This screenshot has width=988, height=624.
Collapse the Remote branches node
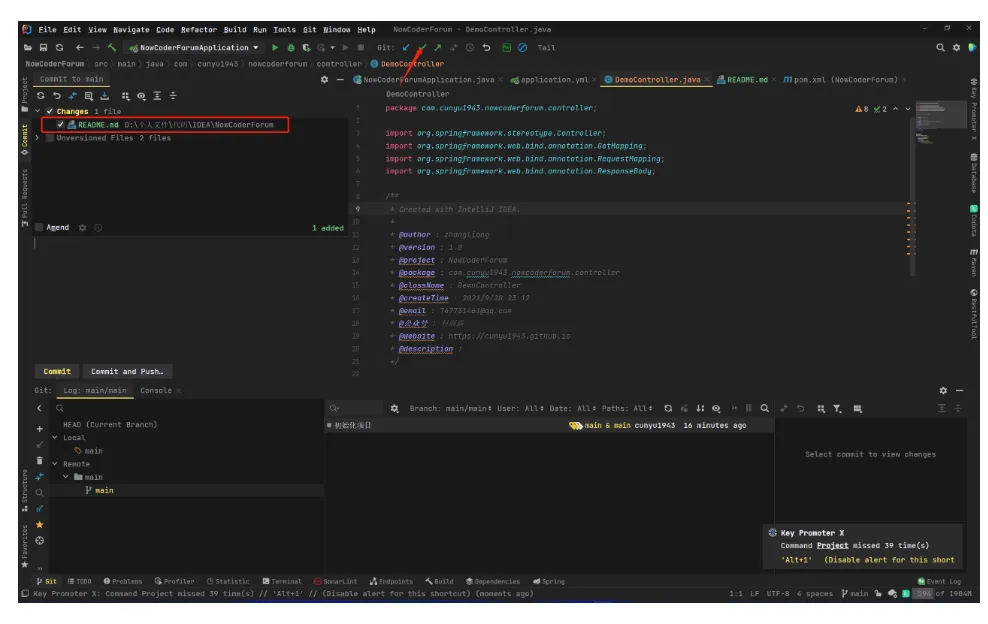pos(55,464)
